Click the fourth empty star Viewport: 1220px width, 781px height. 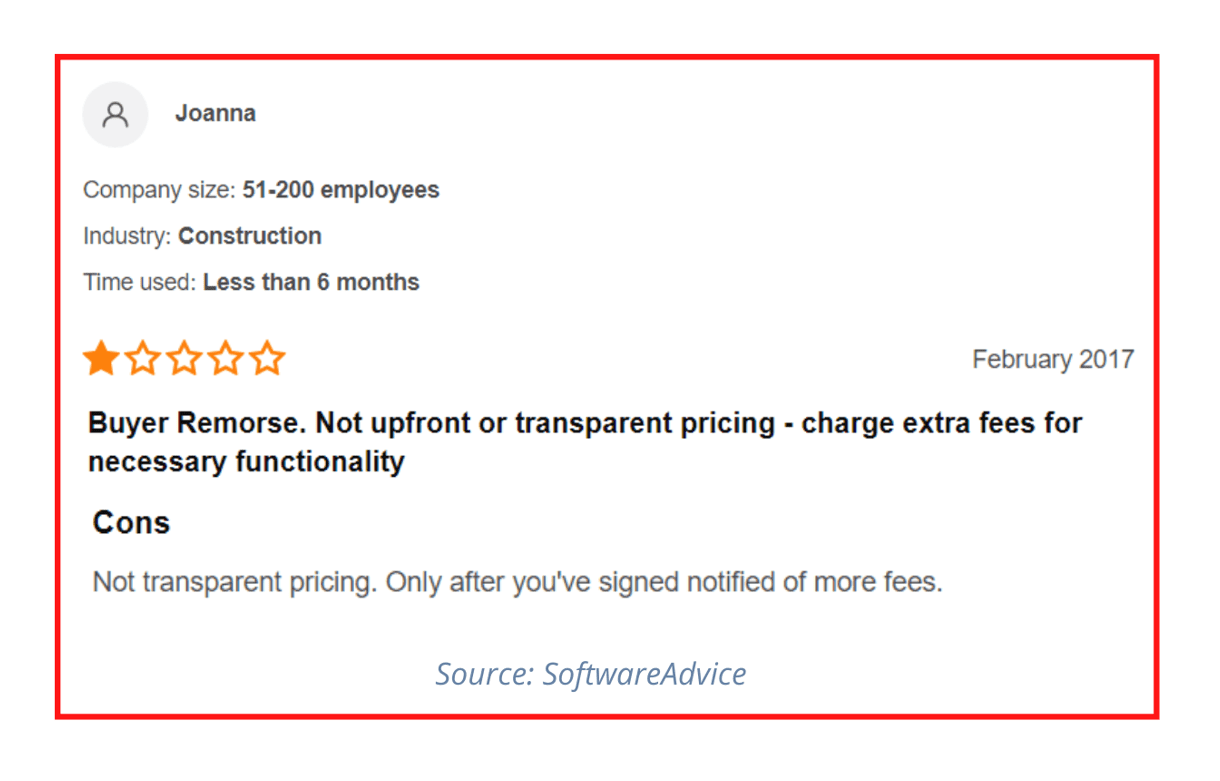pos(226,358)
